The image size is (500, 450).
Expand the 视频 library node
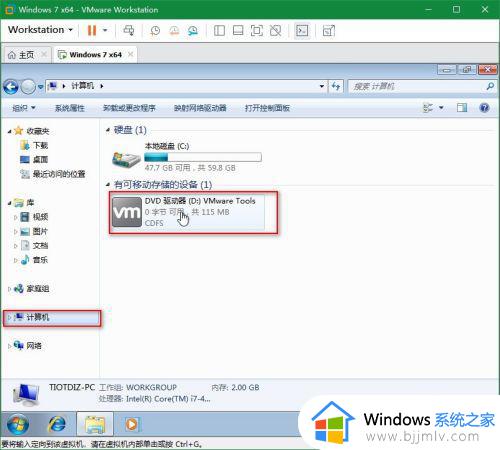coord(15,217)
